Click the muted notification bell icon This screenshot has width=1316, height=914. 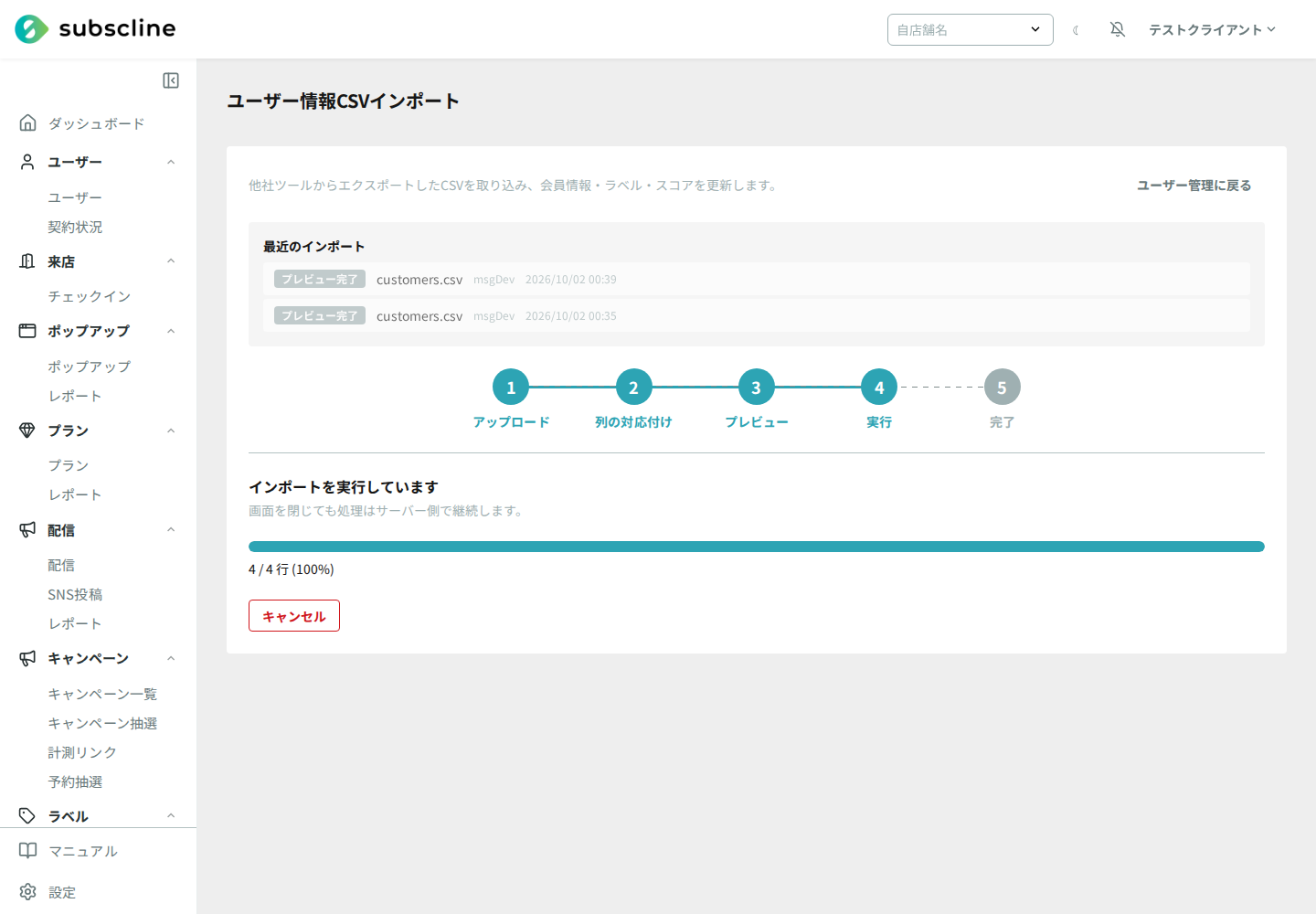(x=1117, y=29)
